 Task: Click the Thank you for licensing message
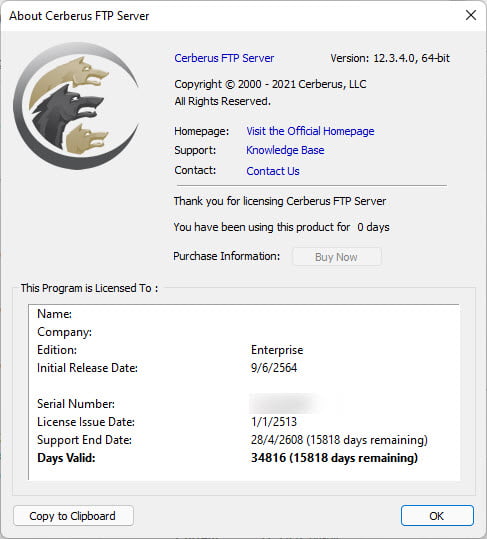coord(280,201)
